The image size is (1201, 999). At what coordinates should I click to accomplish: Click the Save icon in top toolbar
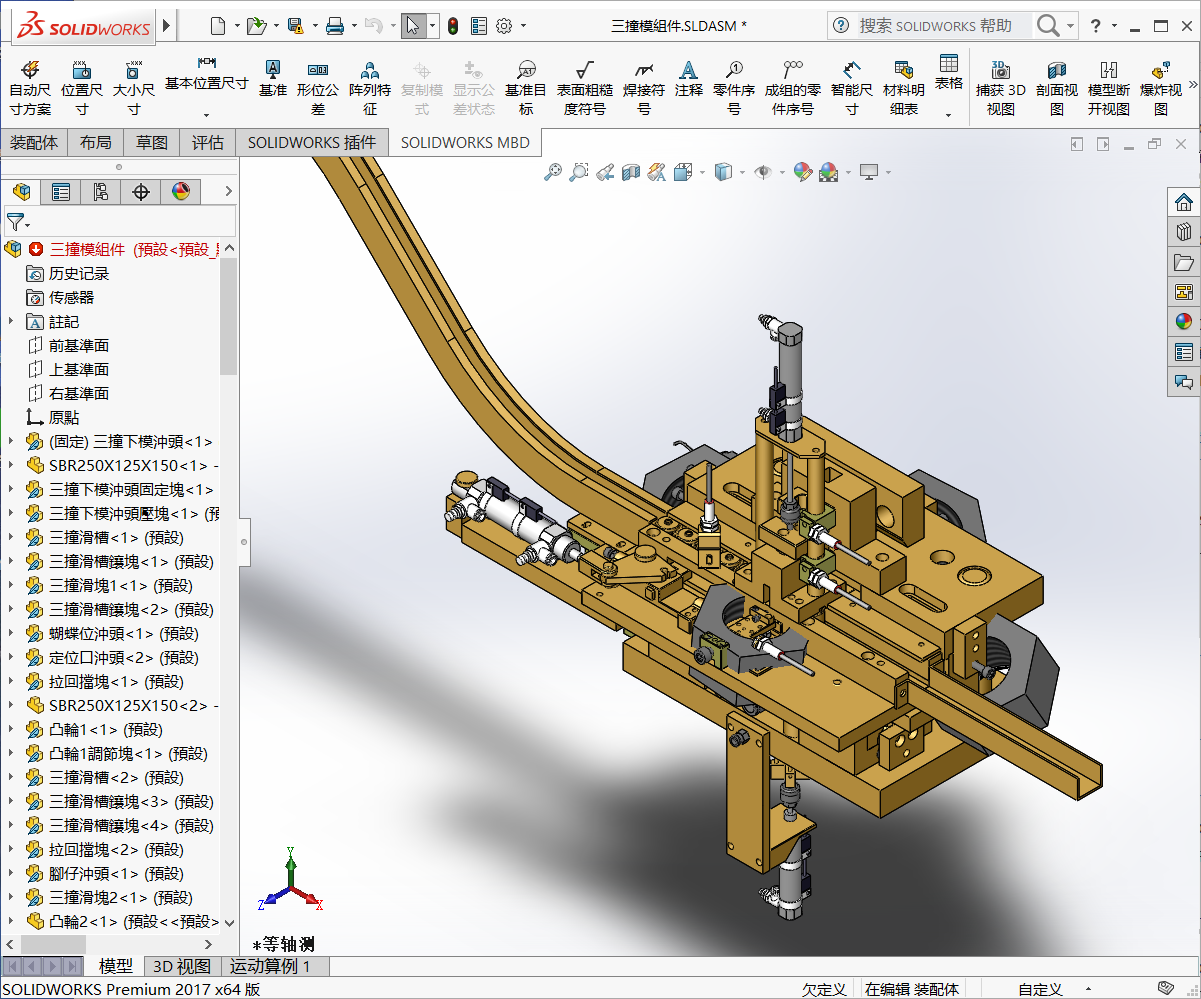296,26
